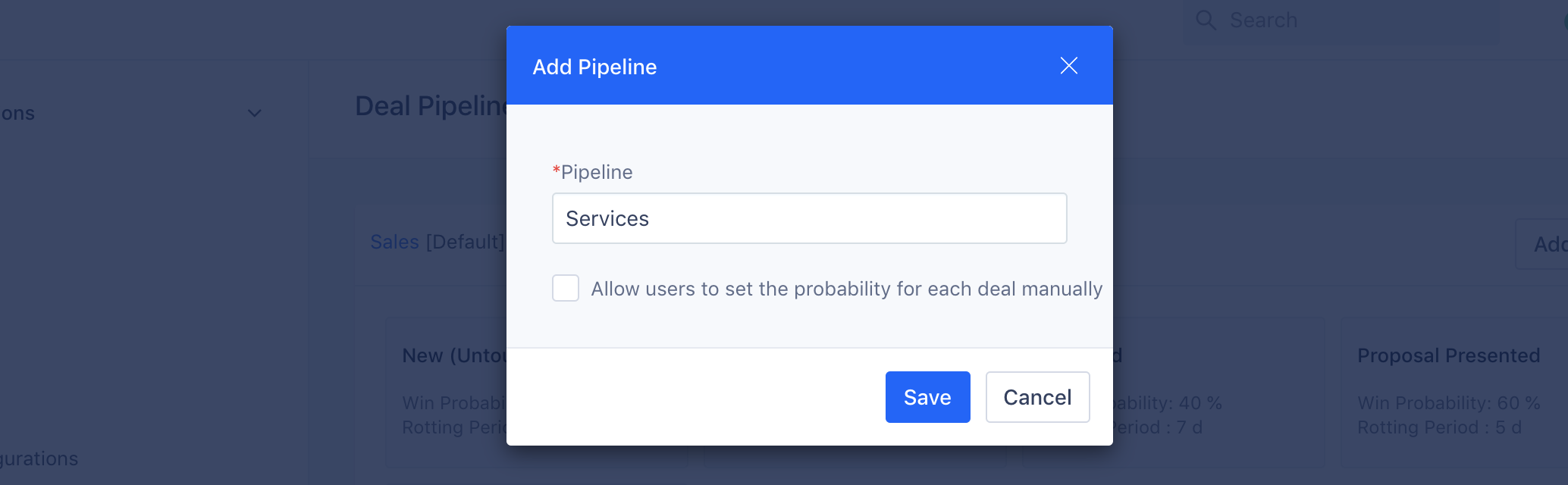Image resolution: width=1568 pixels, height=485 pixels.
Task: Close the Add Pipeline dialog with X
Action: (1068, 66)
